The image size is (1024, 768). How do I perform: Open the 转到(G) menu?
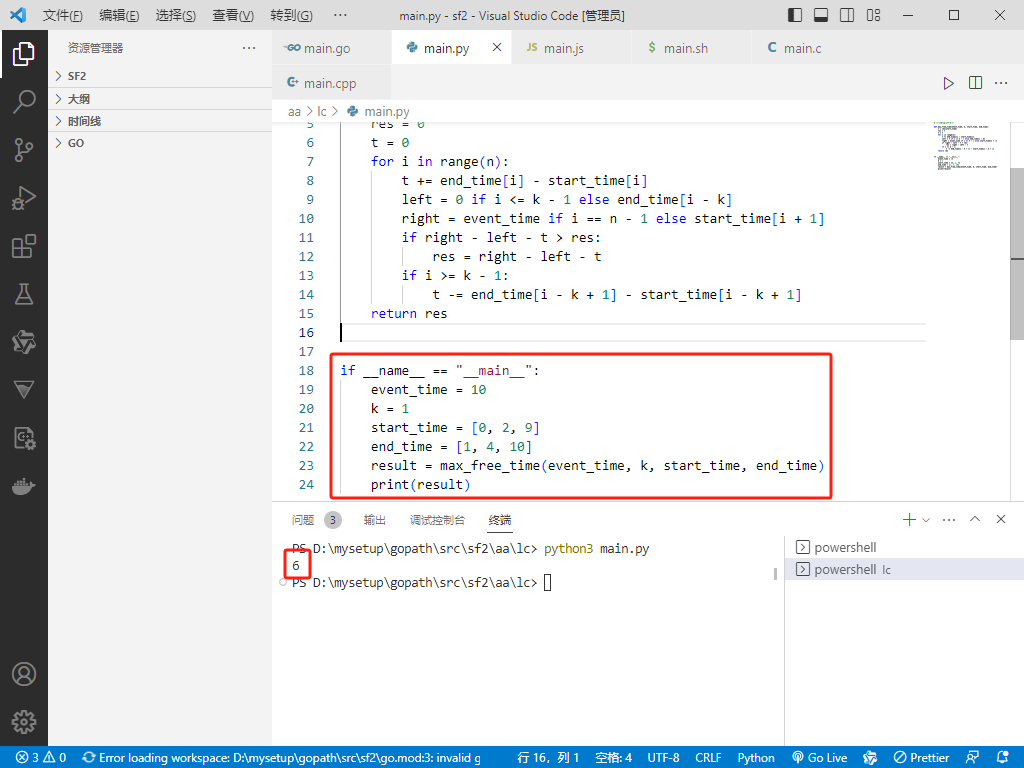pos(291,15)
